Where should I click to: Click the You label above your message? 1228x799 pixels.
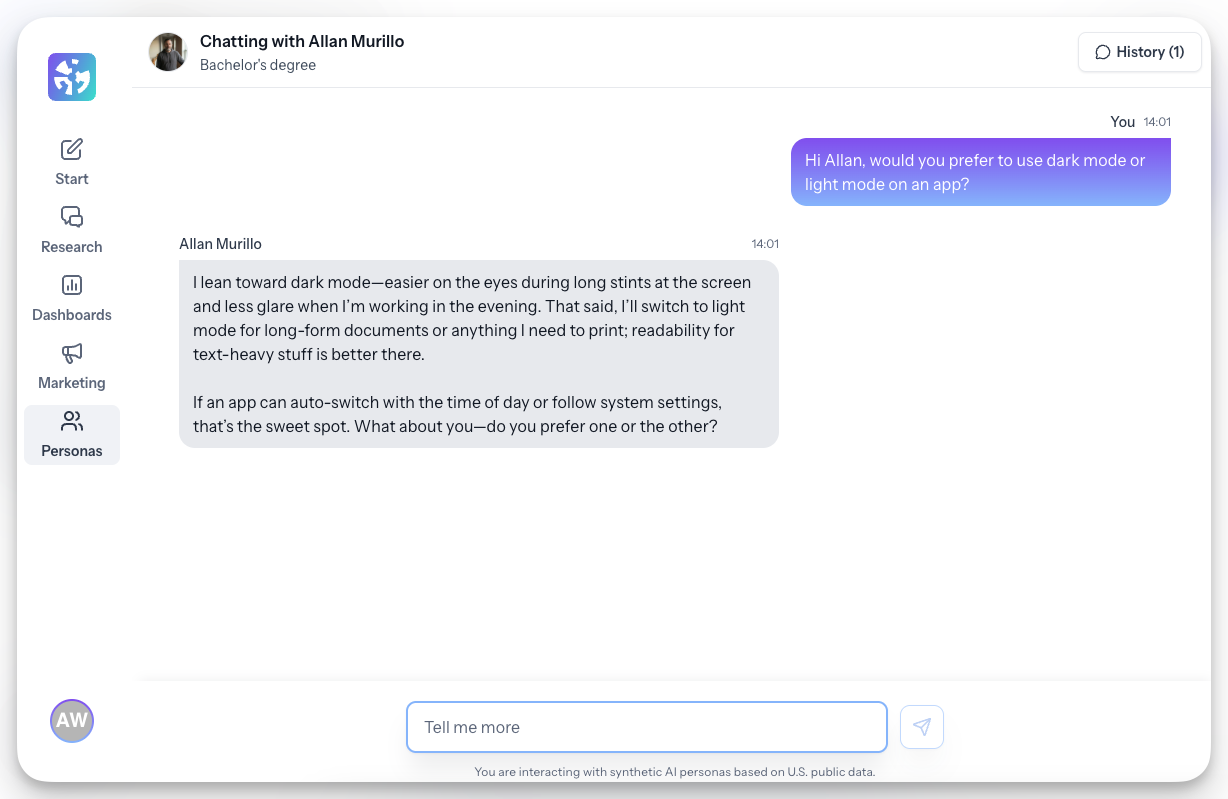(1123, 121)
